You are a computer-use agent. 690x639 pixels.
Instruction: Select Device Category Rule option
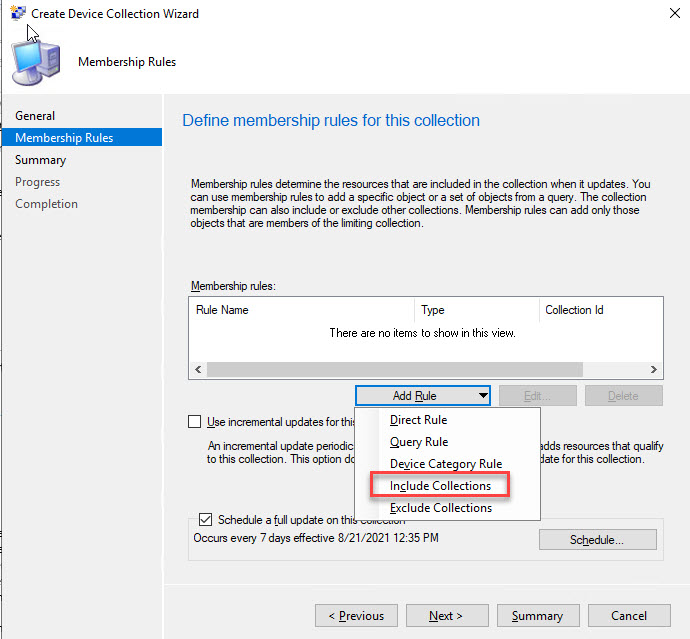[x=445, y=464]
